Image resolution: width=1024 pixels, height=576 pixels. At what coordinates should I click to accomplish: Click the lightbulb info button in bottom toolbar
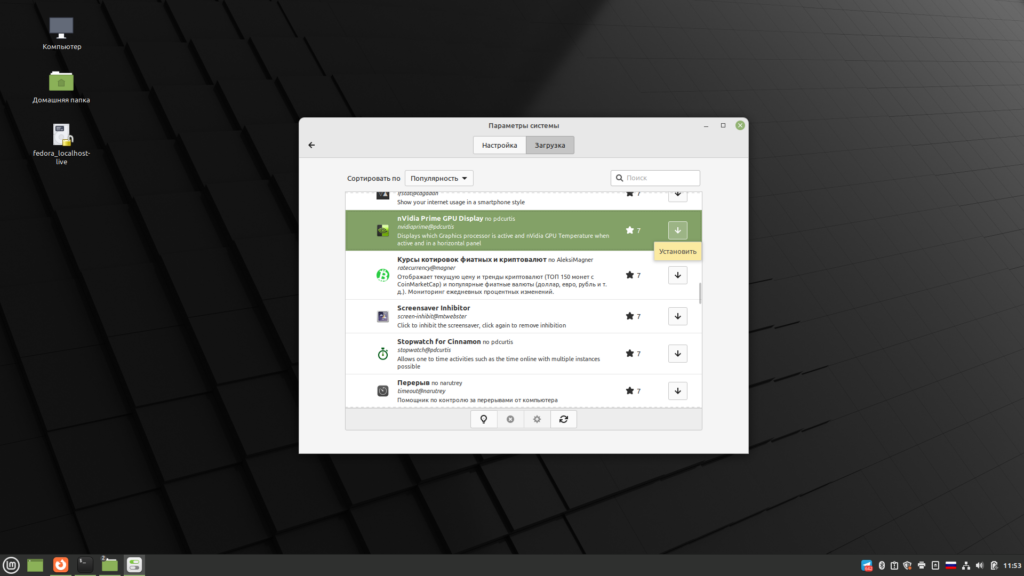click(x=484, y=419)
